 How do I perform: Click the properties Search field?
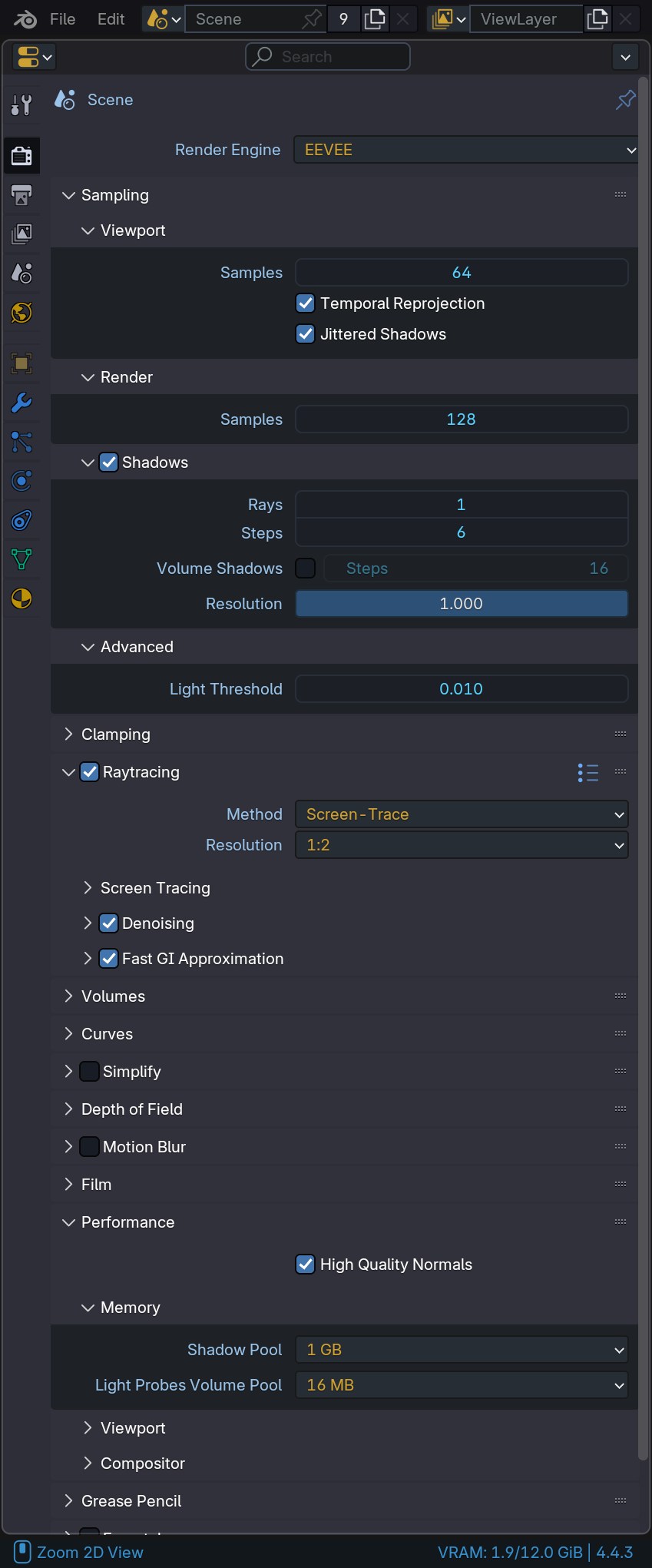[328, 57]
